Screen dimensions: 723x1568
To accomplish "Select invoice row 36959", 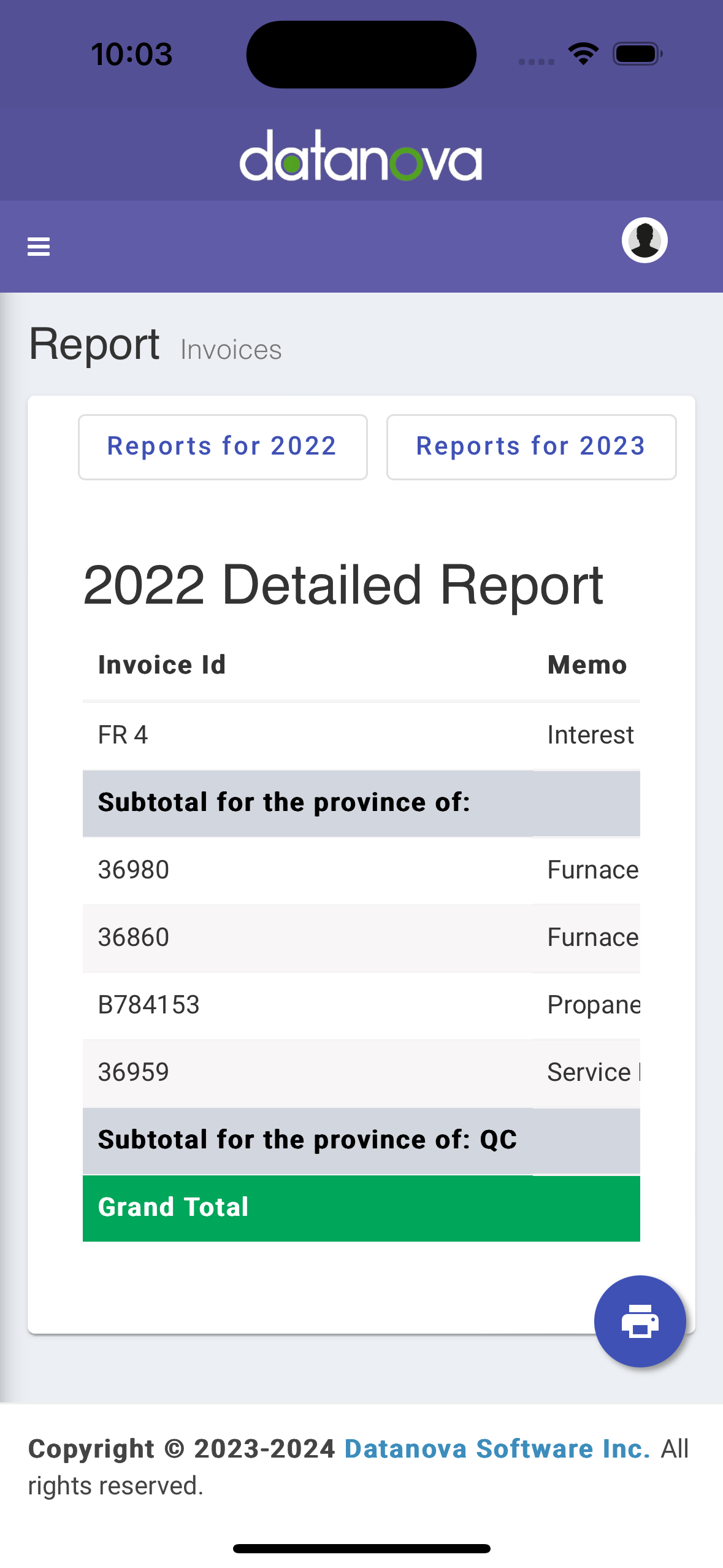I will 361,1072.
